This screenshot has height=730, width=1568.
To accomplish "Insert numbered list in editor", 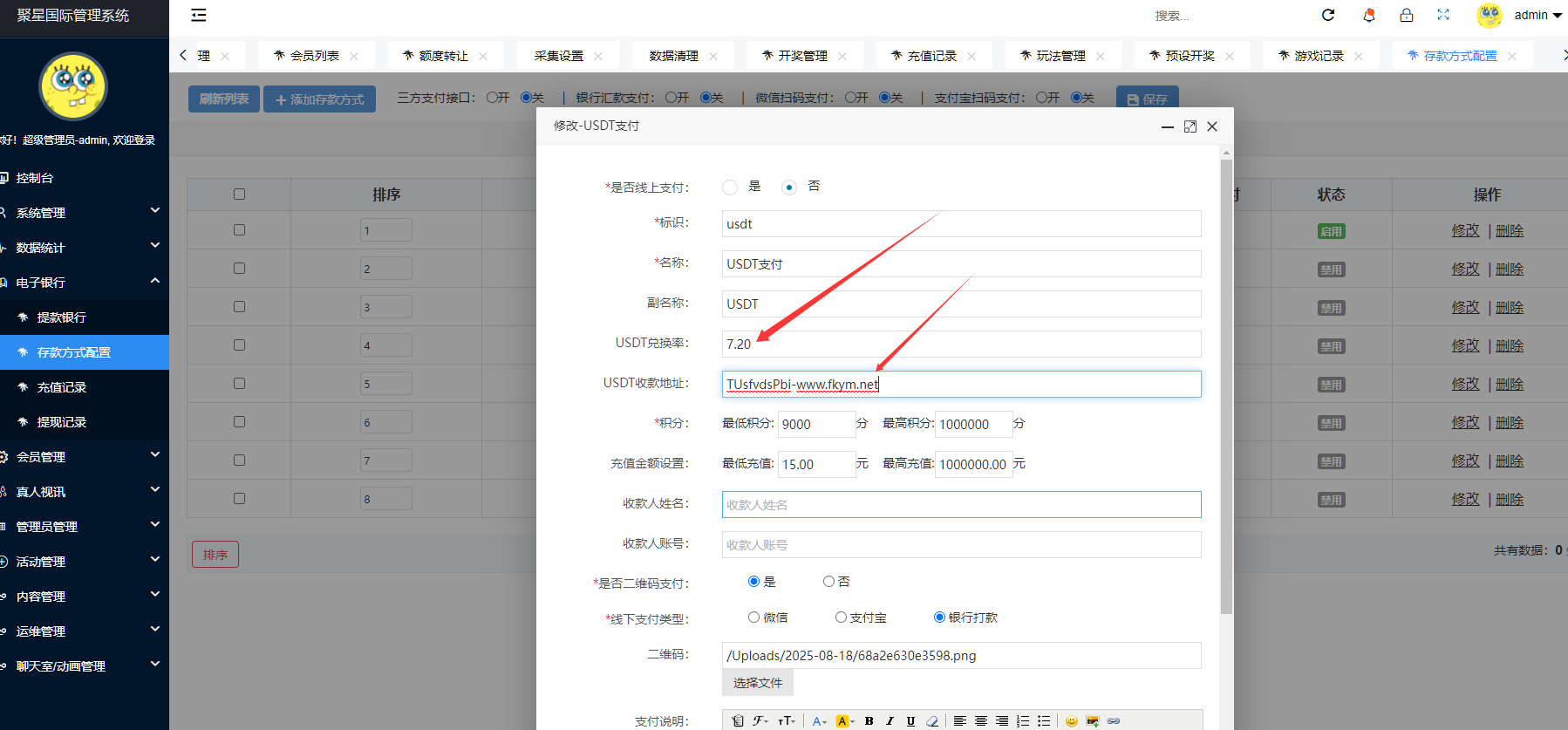I will (1023, 721).
